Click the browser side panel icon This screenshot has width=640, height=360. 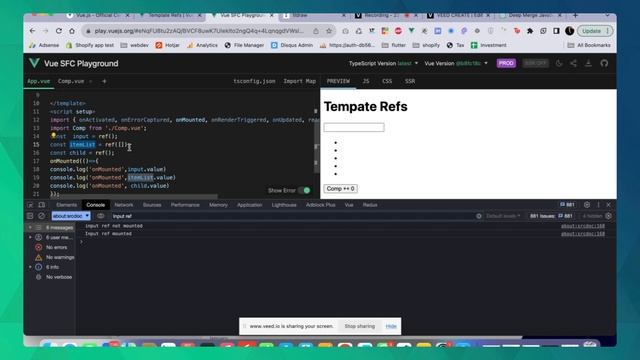tap(556, 31)
